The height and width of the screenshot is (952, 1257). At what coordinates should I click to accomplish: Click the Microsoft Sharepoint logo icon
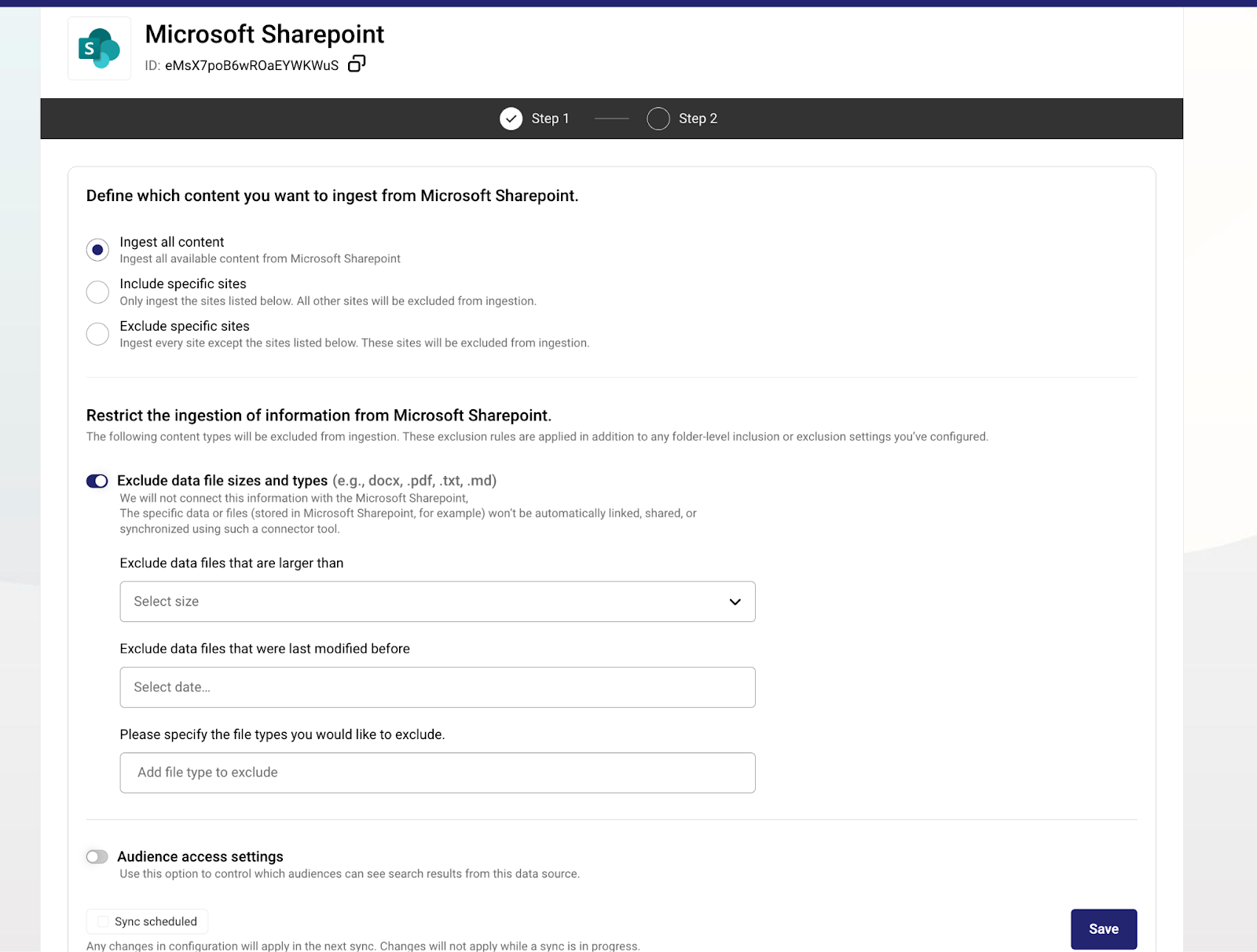[x=99, y=49]
